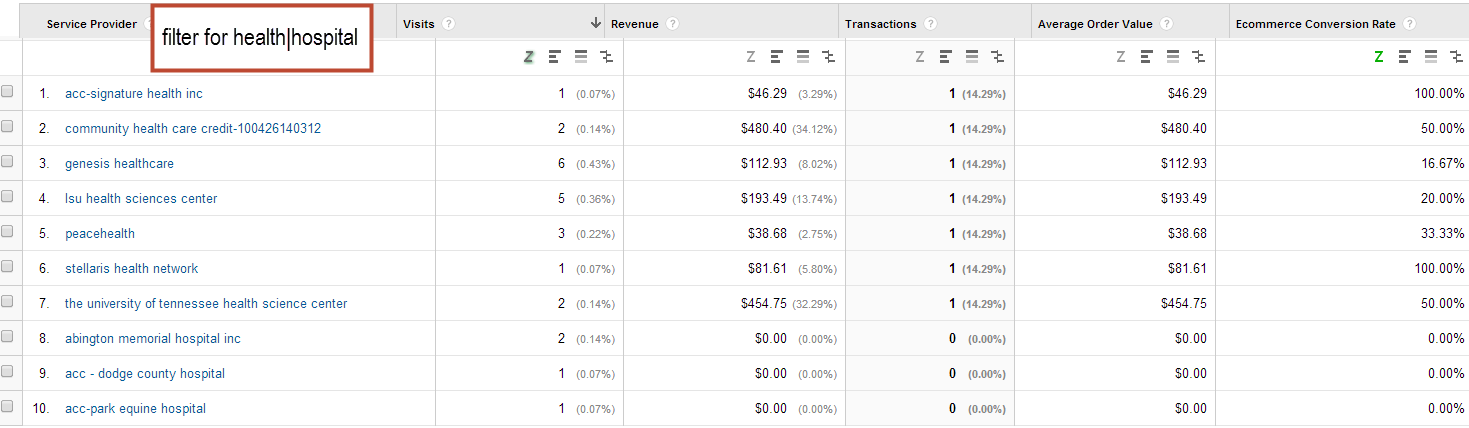This screenshot has width=1469, height=428.
Task: Sort by Average Order Value header
Action: (1095, 24)
